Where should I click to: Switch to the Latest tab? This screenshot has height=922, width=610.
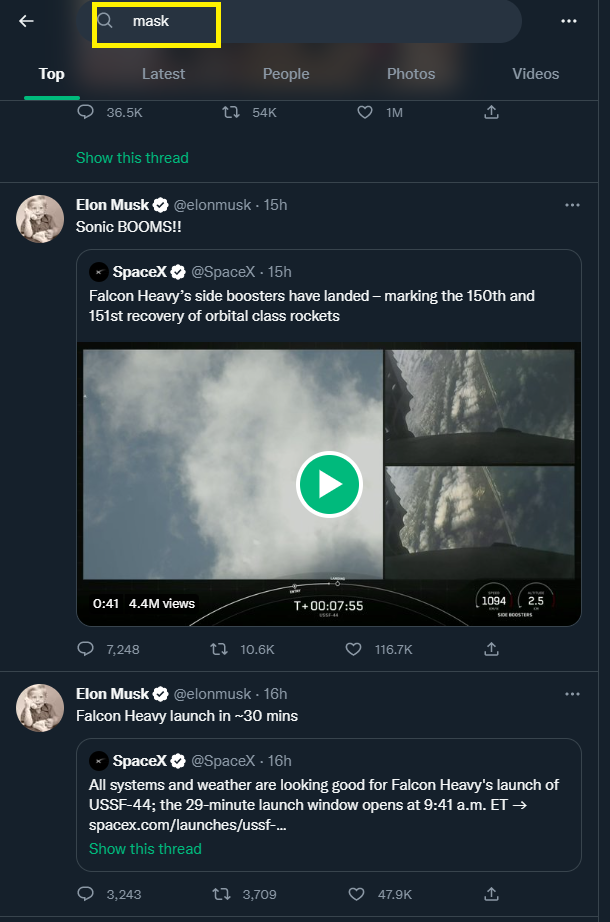point(163,74)
